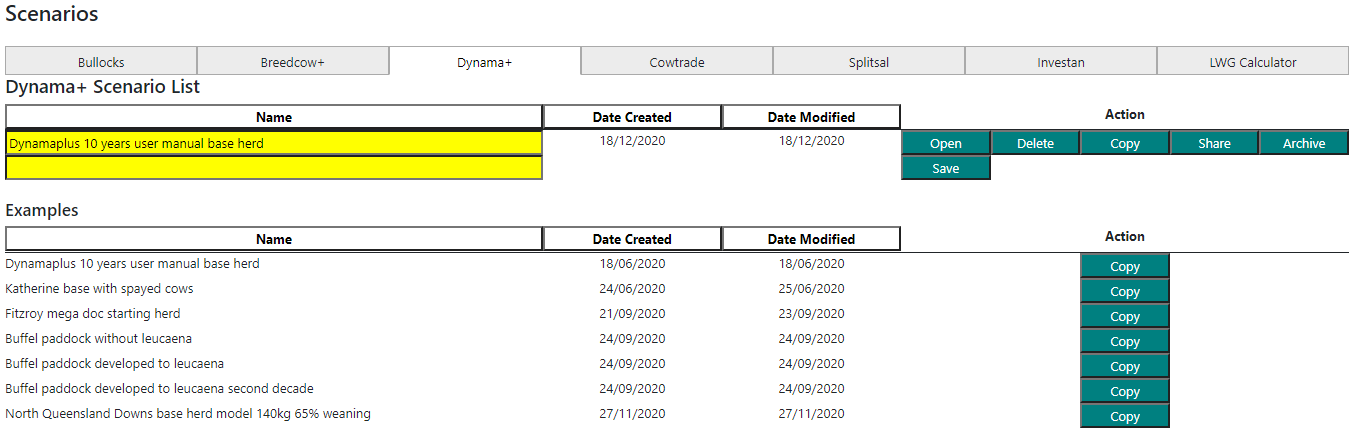This screenshot has height=433, width=1356.
Task: Click the 'Scenarios' page title
Action: tap(52, 14)
